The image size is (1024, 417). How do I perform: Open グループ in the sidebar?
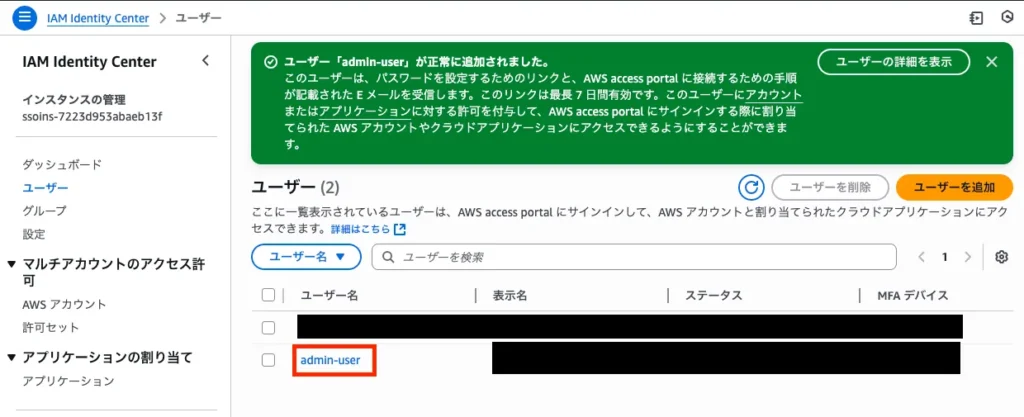pyautogui.click(x=44, y=211)
